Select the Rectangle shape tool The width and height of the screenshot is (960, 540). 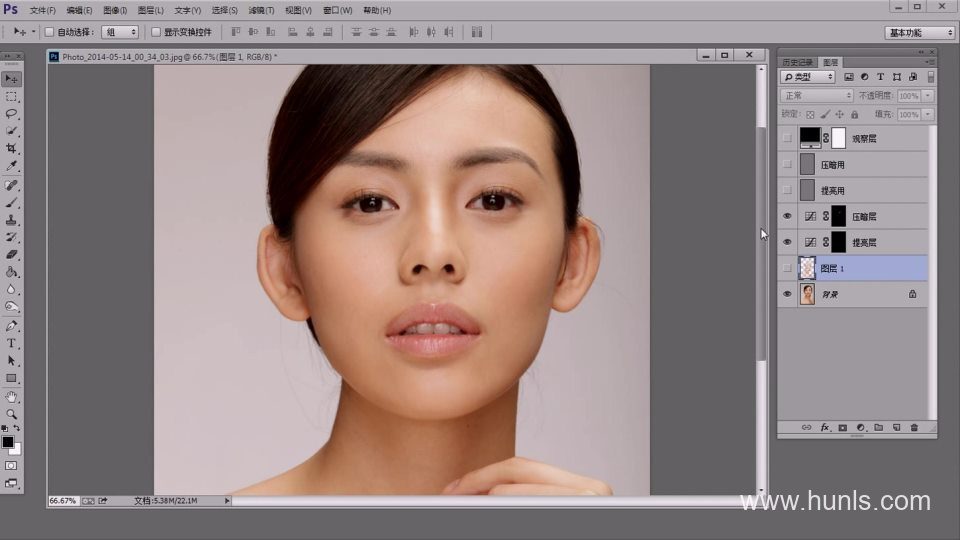point(12,378)
